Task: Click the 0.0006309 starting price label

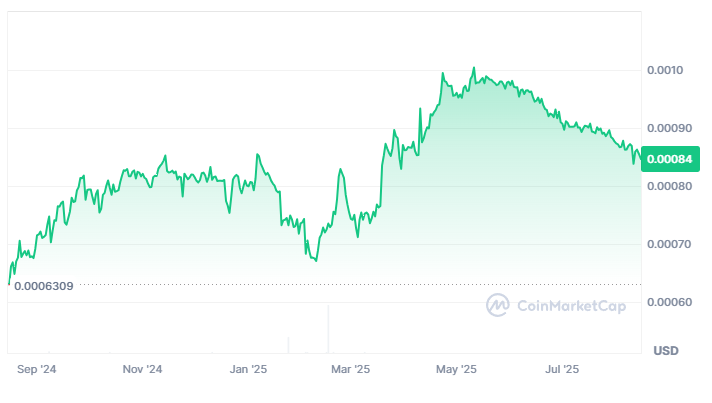Action: pos(44,286)
